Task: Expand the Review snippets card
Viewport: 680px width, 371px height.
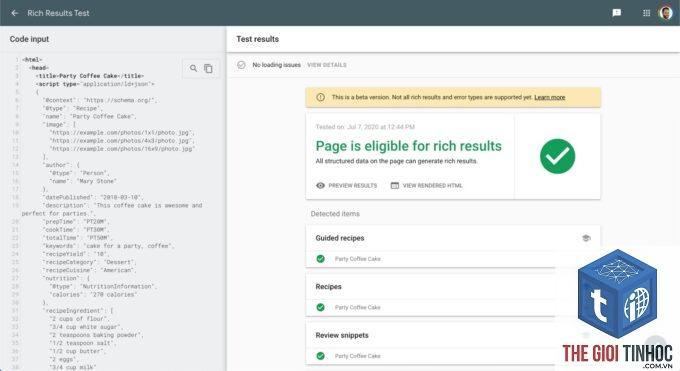Action: click(x=453, y=335)
